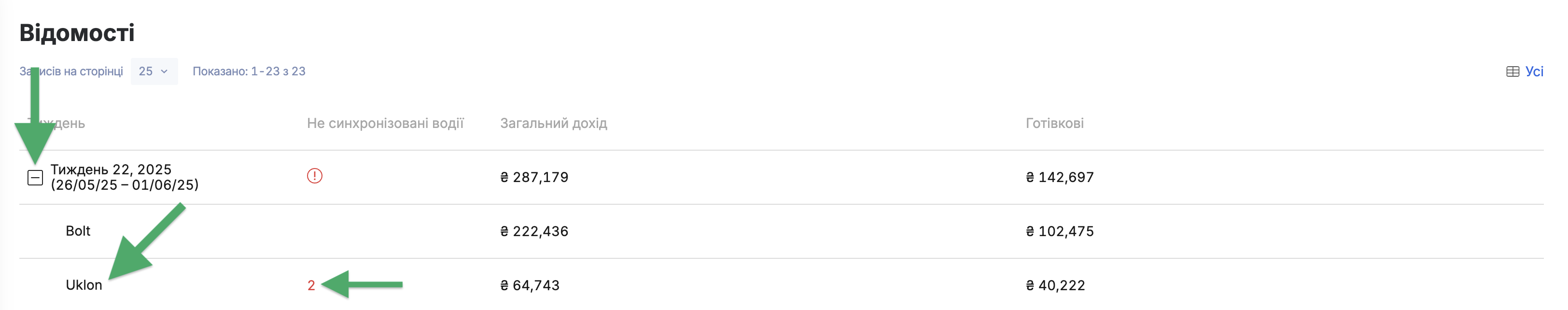Select the Uklon row
Image resolution: width=1568 pixels, height=310 pixels.
click(x=782, y=285)
